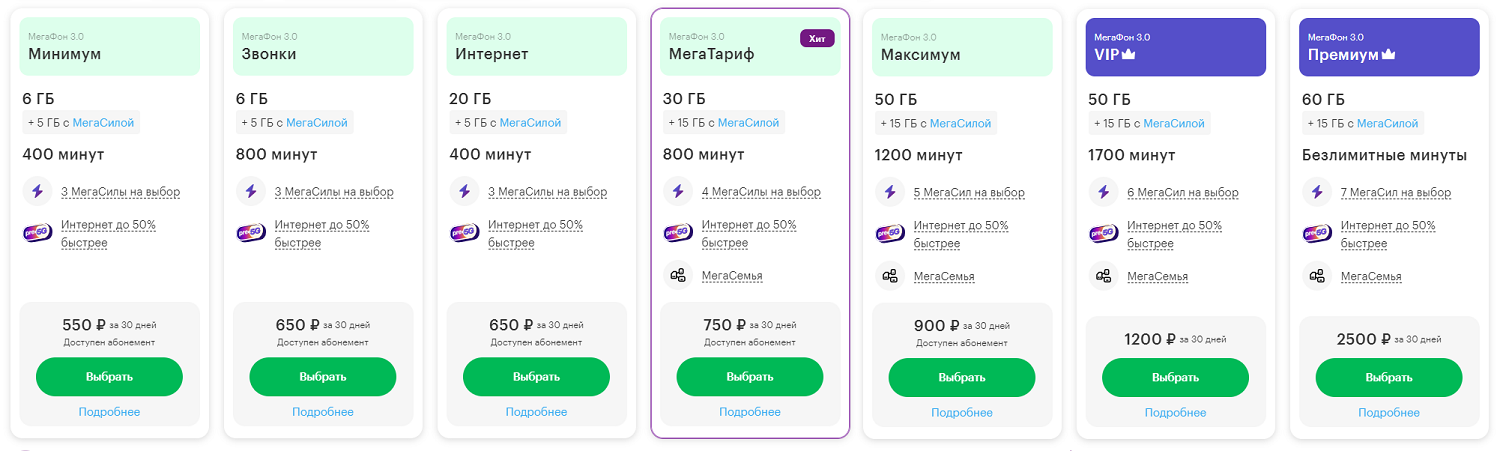This screenshot has width=1500, height=451.
Task: Click the Максимум tariff title header
Action: [962, 46]
